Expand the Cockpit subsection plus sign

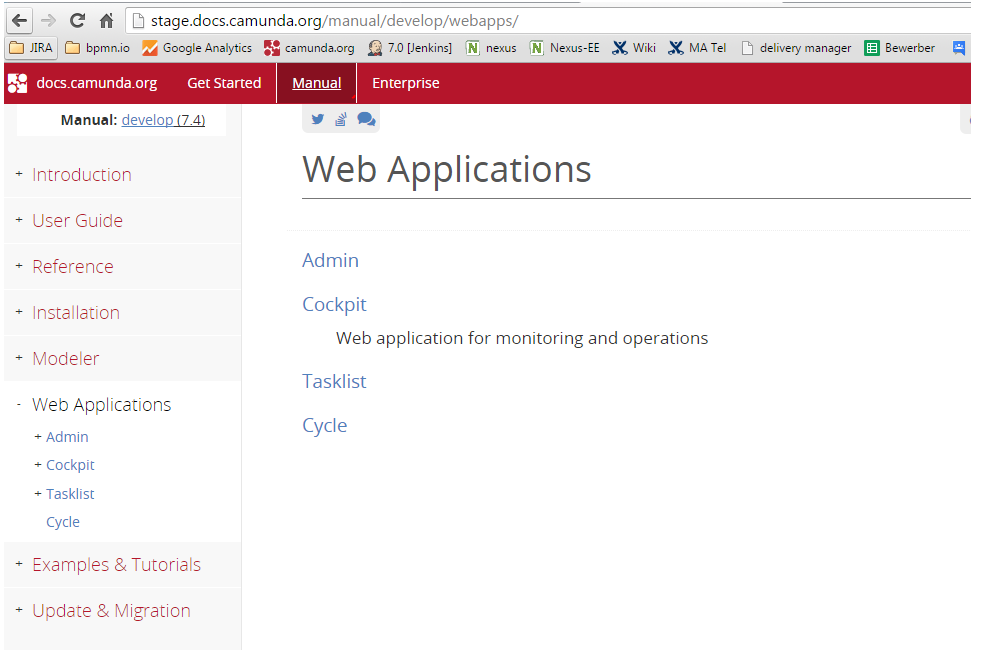(38, 465)
